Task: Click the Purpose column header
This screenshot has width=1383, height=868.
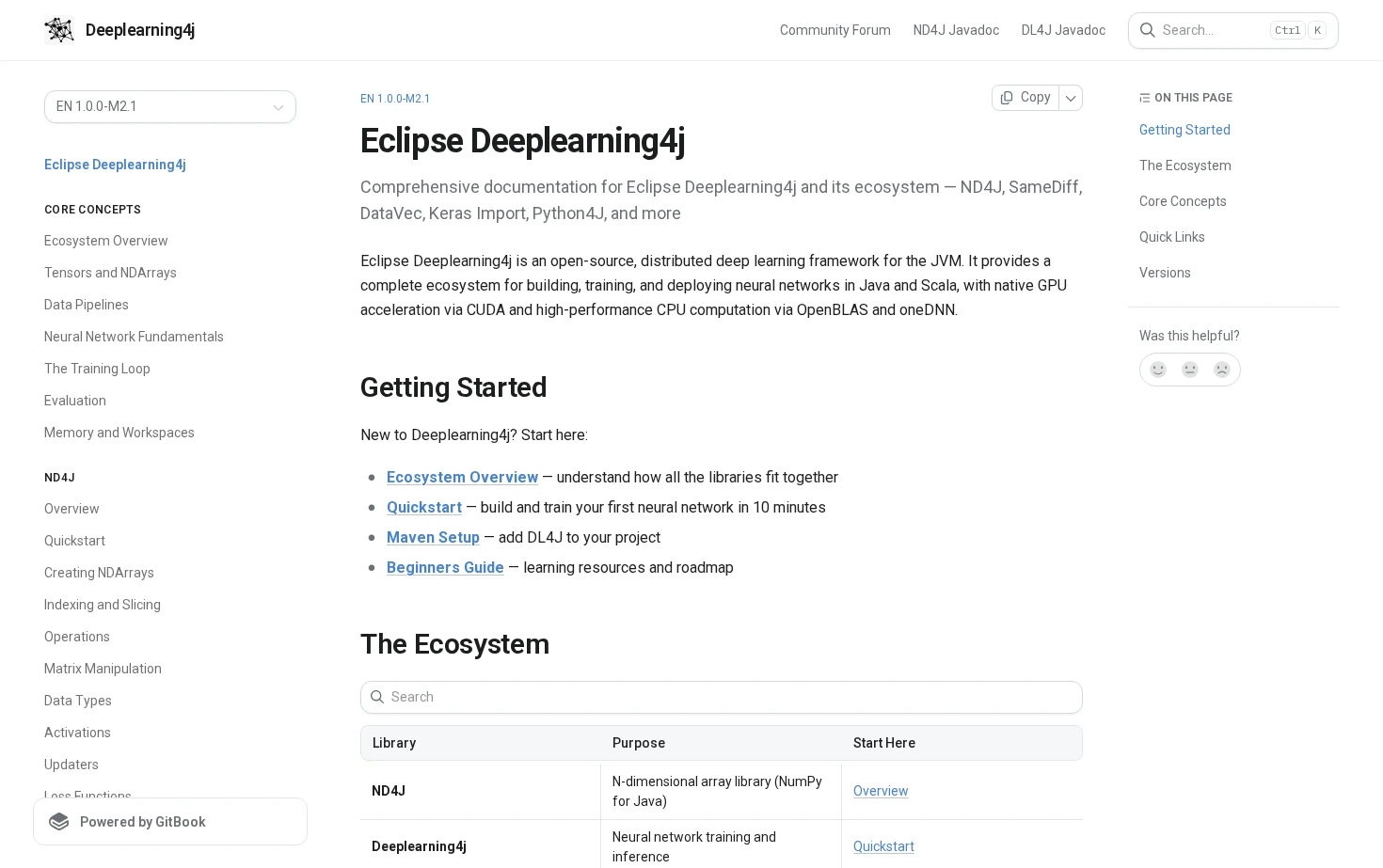Action: pos(639,743)
